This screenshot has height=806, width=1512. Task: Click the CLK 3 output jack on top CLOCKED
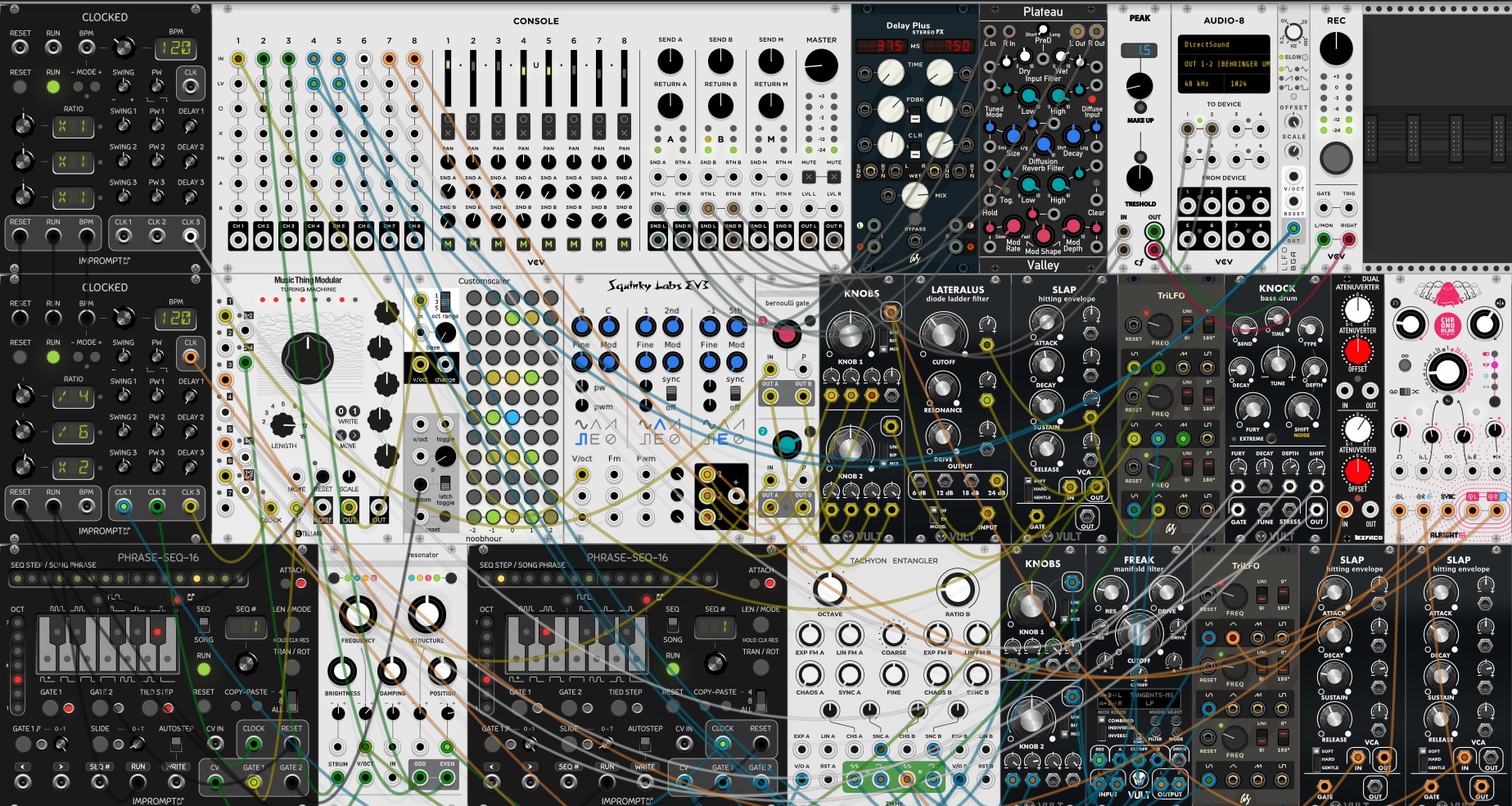tap(191, 237)
